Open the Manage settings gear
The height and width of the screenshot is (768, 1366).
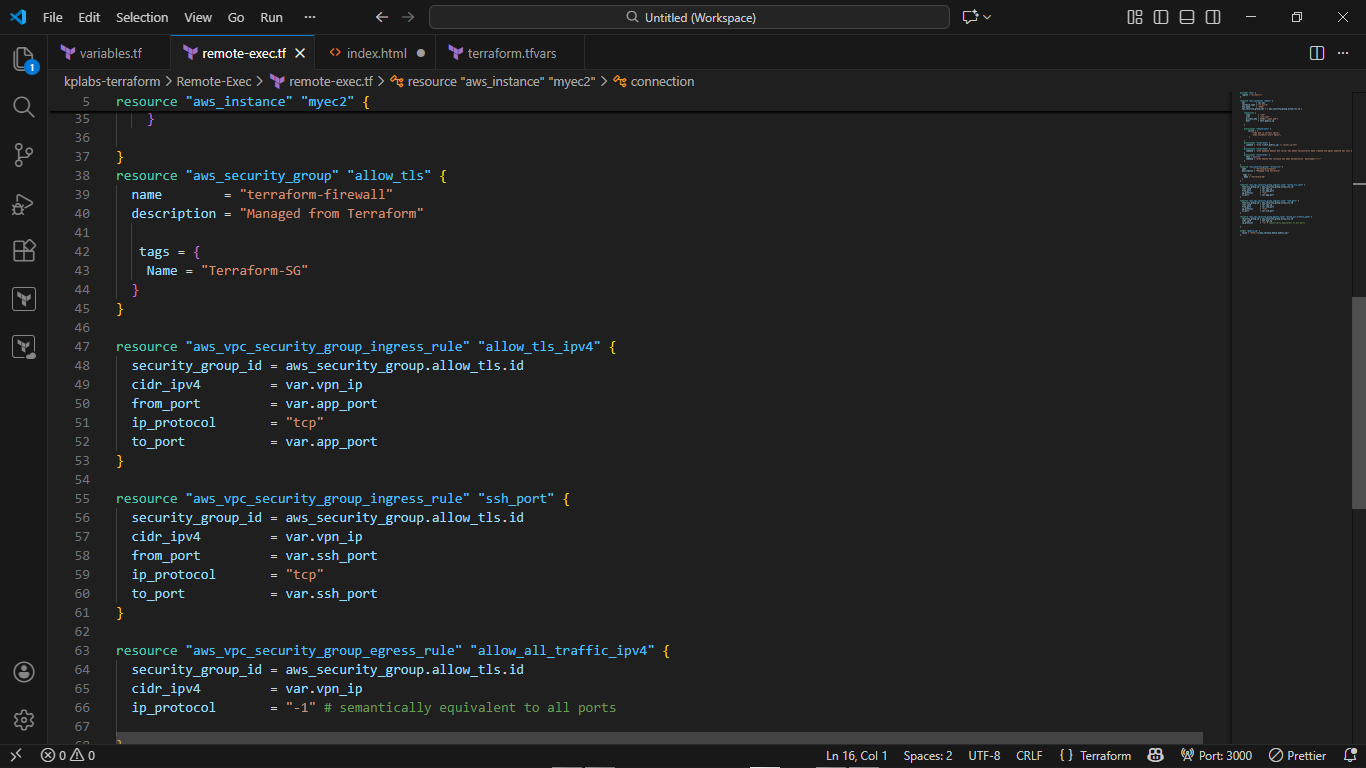[24, 719]
